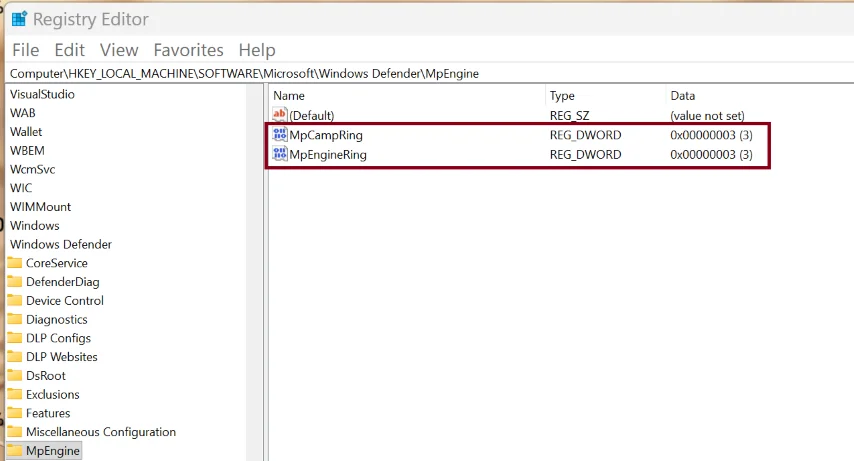Screen dimensions: 854x461
Task: Select the CoreService subkey label
Action: [x=57, y=263]
